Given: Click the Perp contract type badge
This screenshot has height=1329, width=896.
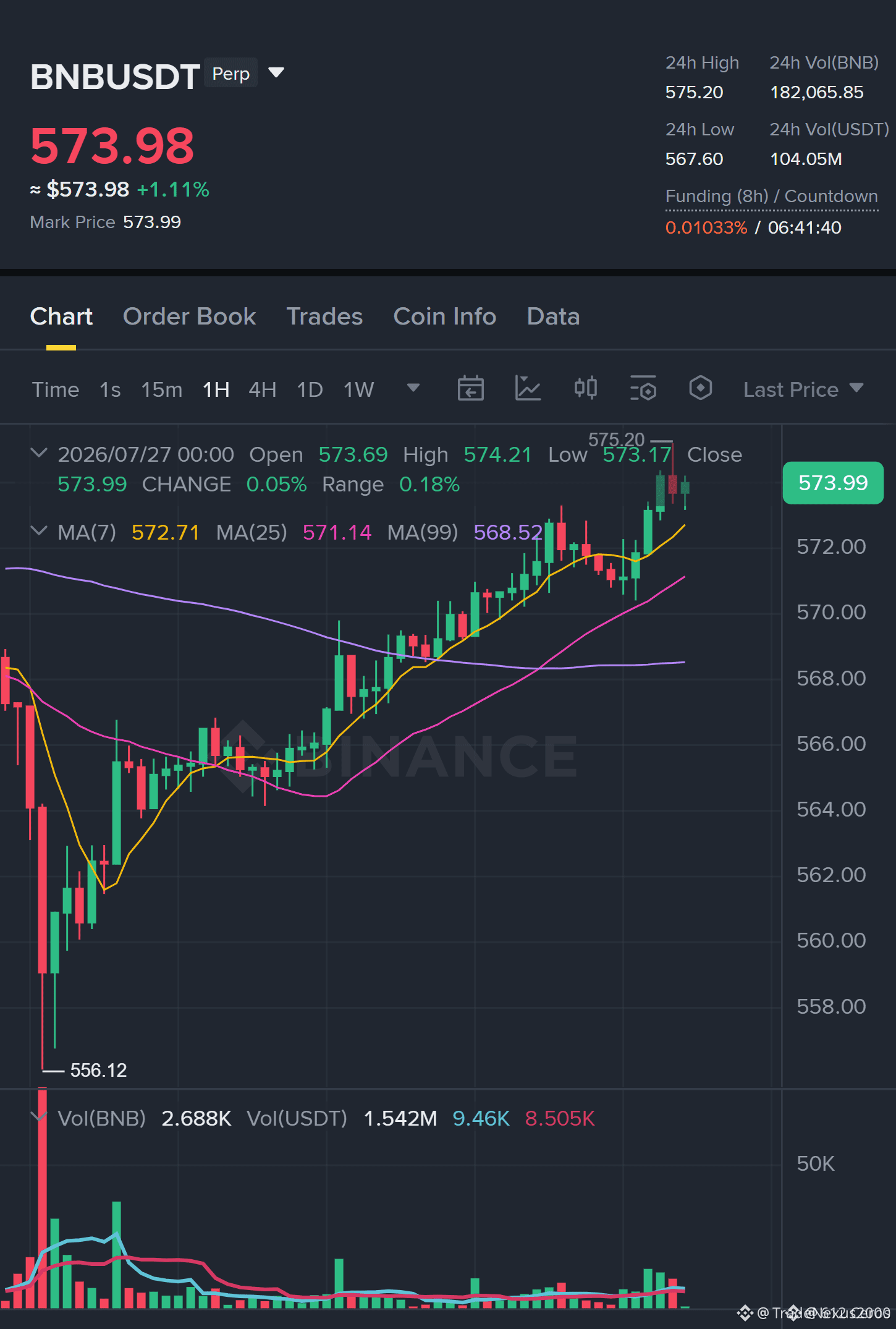Looking at the screenshot, I should [x=230, y=73].
